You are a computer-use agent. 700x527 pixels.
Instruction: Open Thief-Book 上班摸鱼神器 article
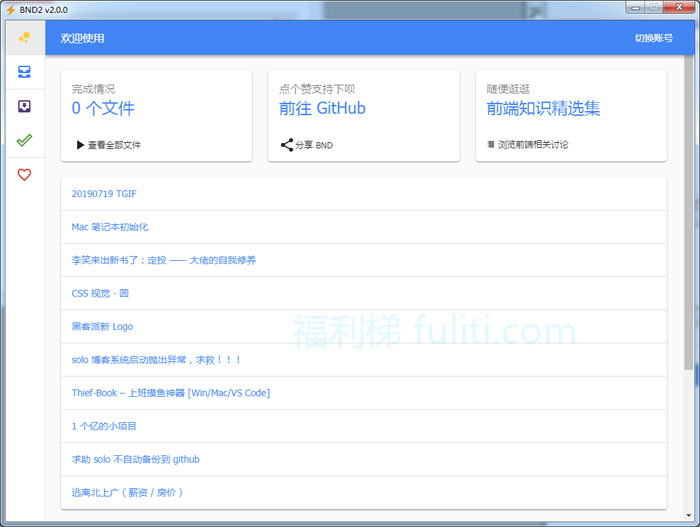tap(170, 393)
